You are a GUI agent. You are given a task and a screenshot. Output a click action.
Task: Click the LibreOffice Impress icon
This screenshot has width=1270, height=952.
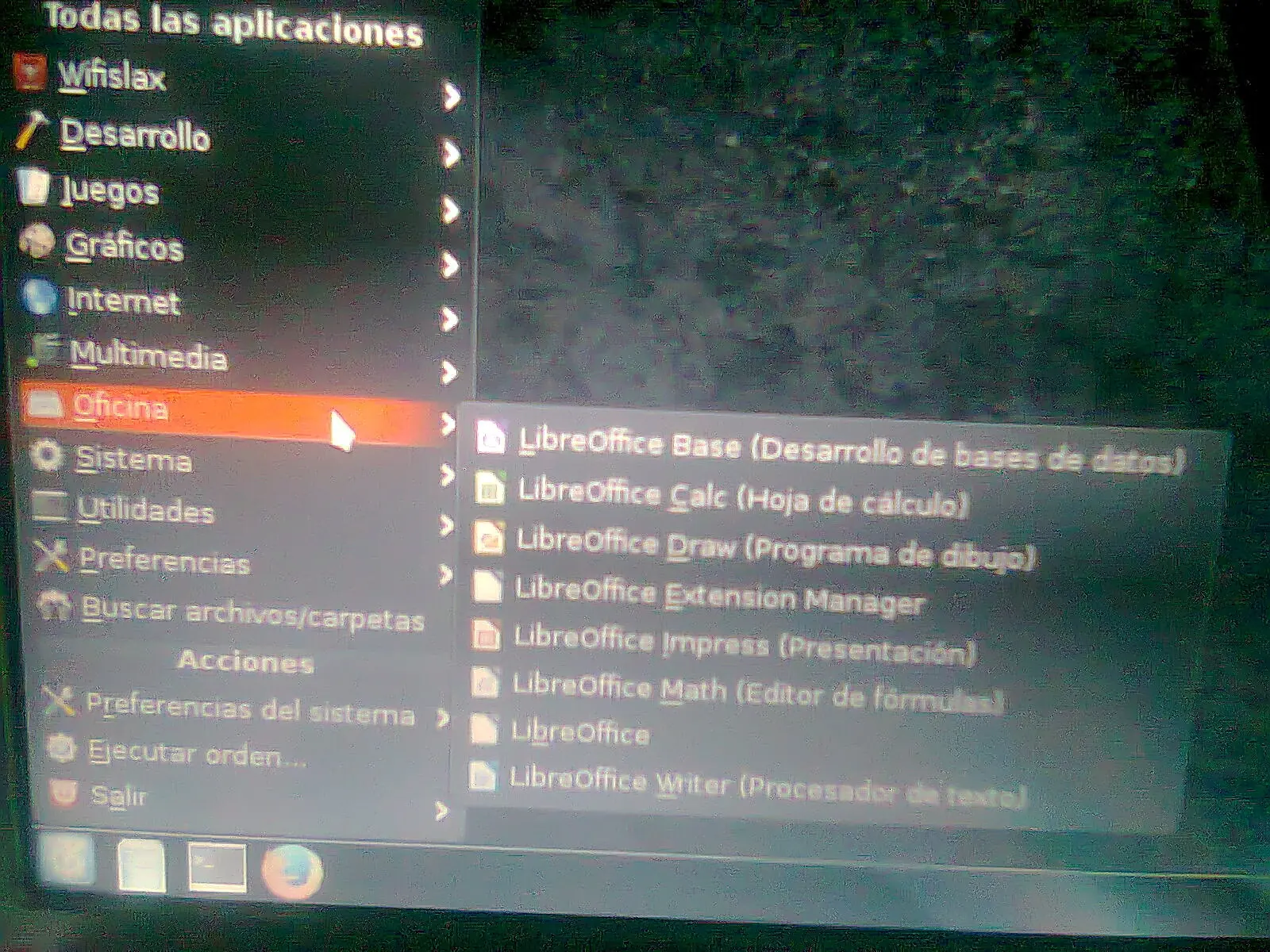pyautogui.click(x=486, y=635)
